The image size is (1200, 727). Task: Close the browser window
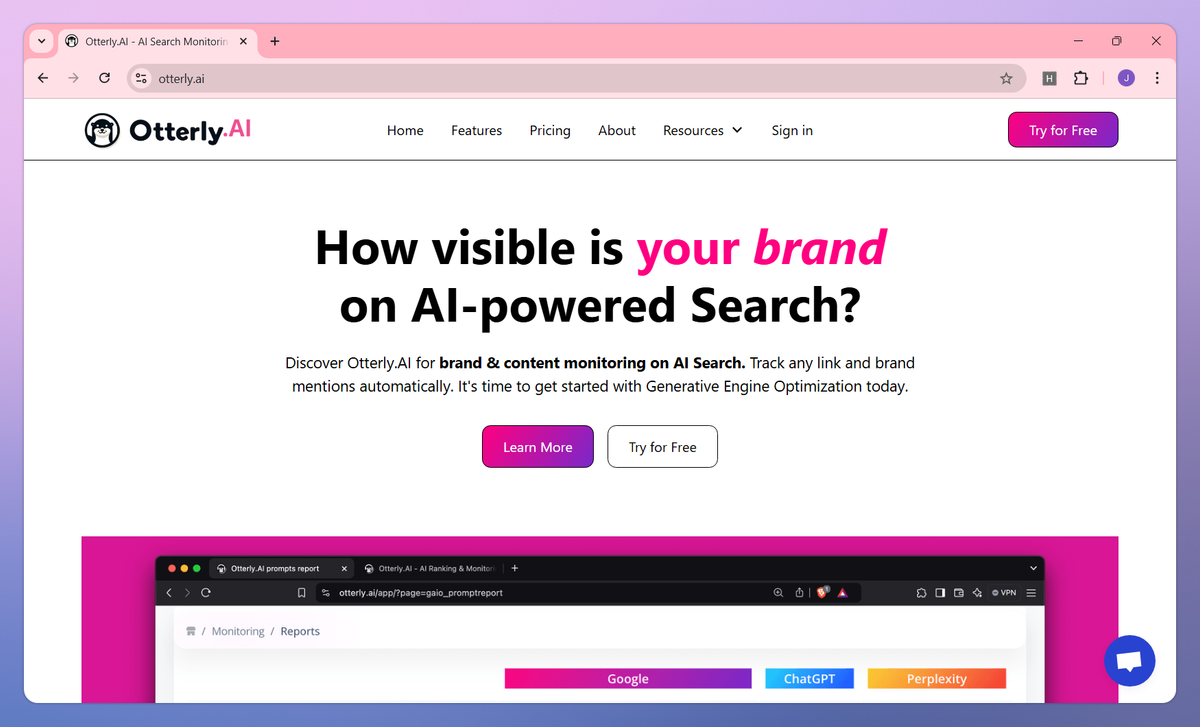point(1156,41)
